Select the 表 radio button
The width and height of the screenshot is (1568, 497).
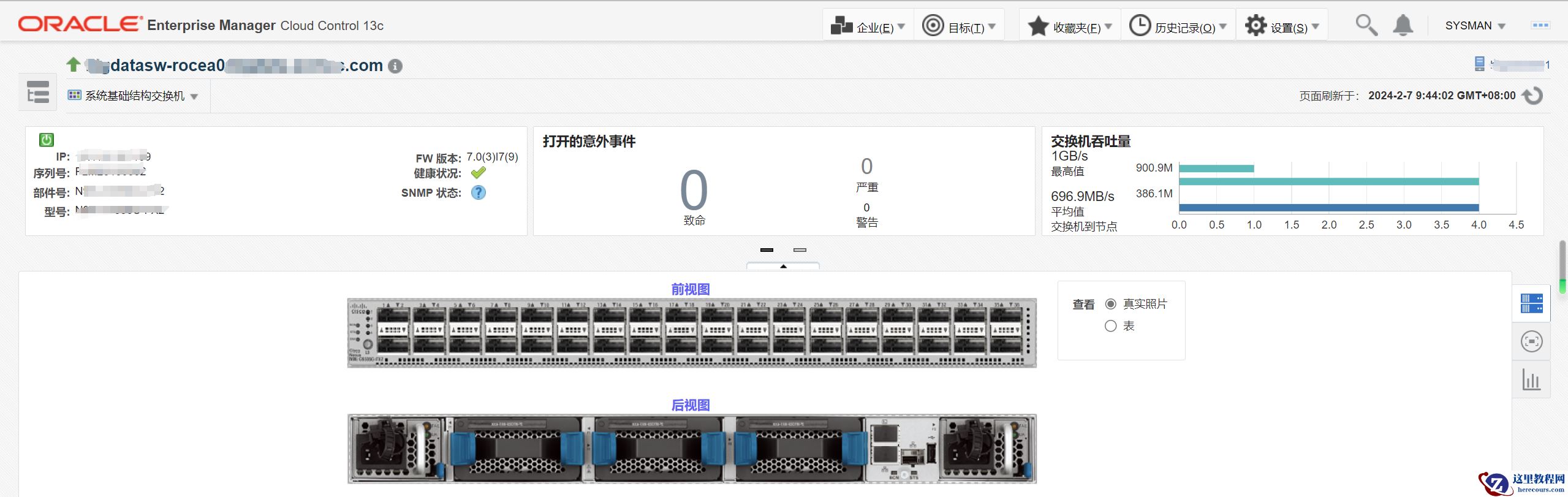(x=1110, y=326)
